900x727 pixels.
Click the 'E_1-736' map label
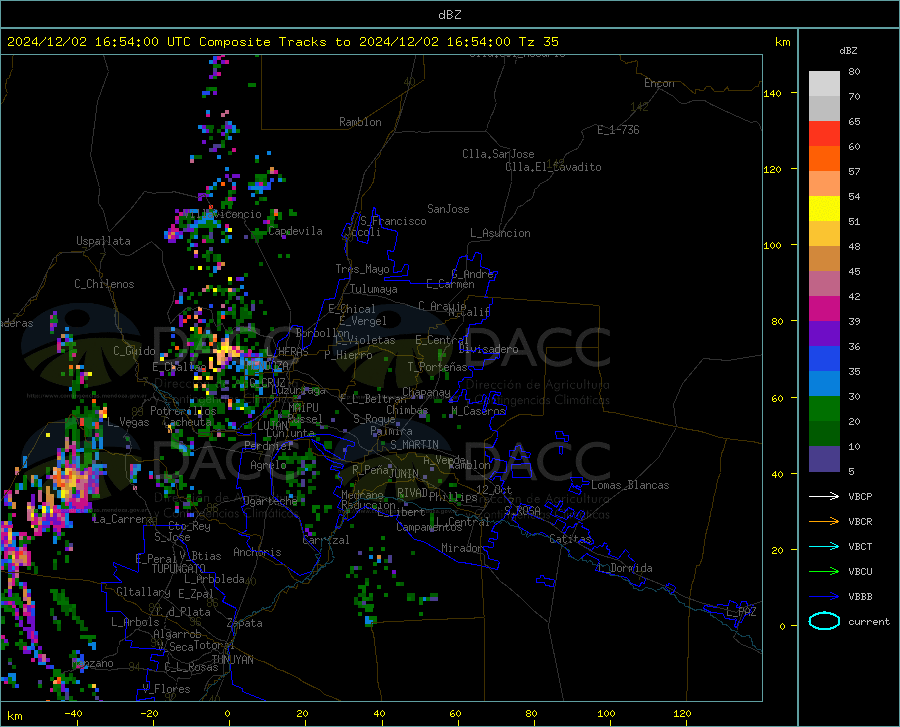tap(618, 130)
